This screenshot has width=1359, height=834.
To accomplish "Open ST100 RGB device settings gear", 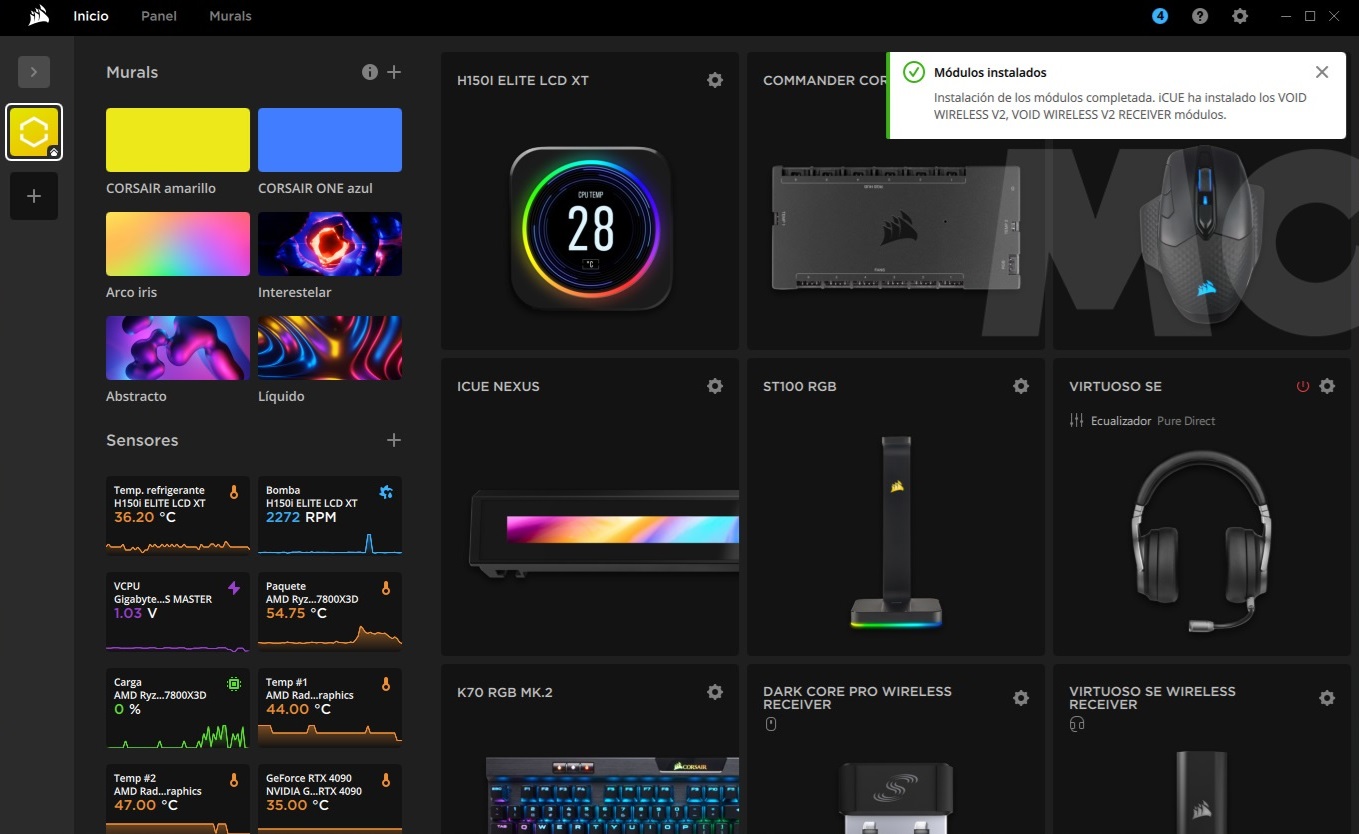I will (x=1021, y=386).
